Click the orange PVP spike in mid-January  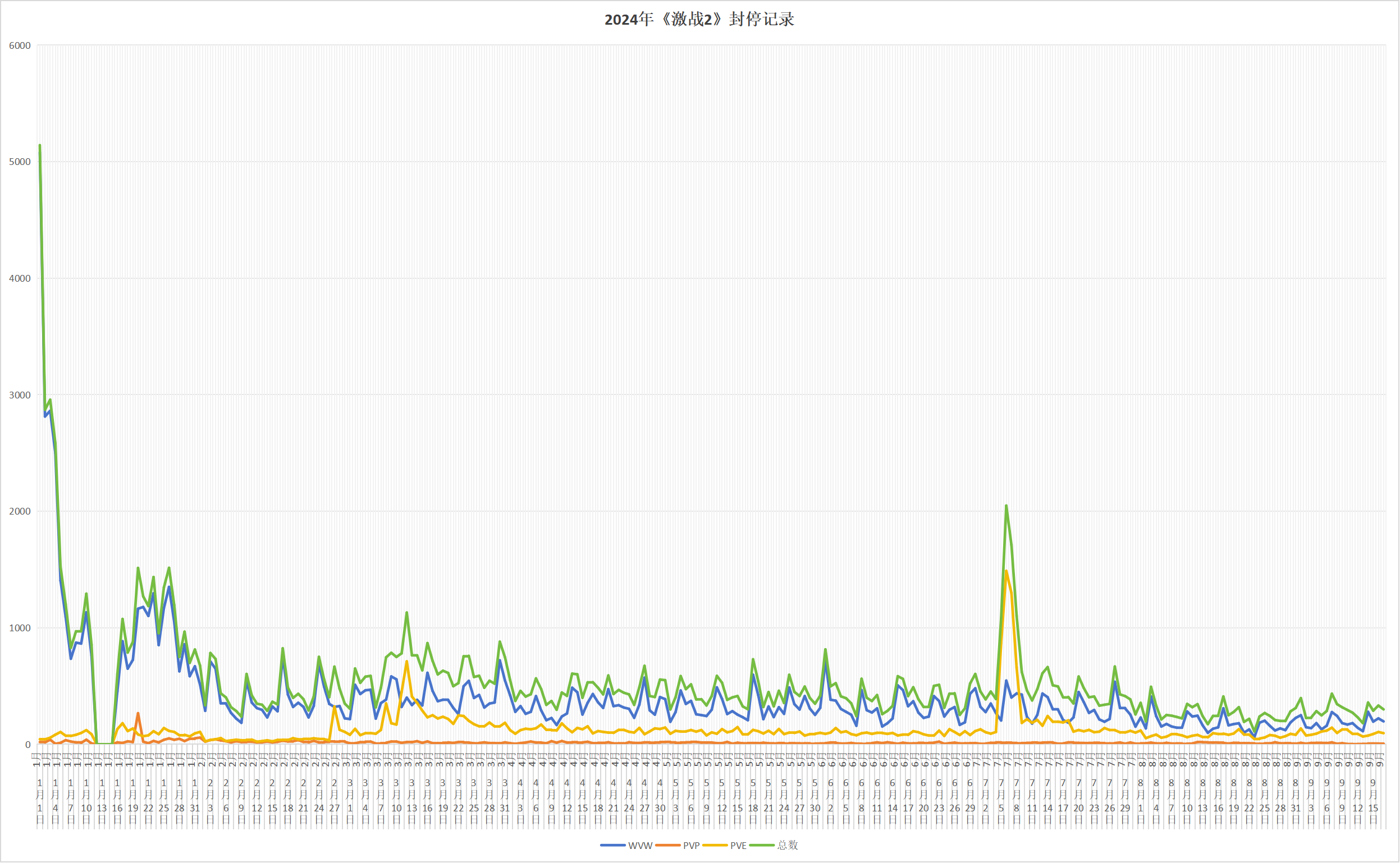coord(138,713)
